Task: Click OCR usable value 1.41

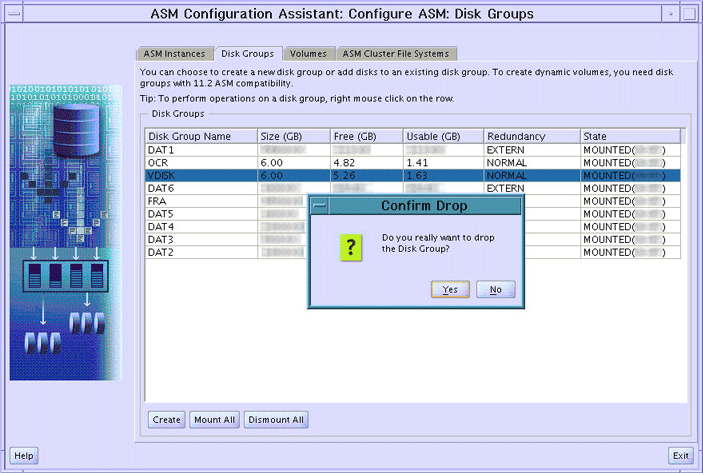Action: 417,163
